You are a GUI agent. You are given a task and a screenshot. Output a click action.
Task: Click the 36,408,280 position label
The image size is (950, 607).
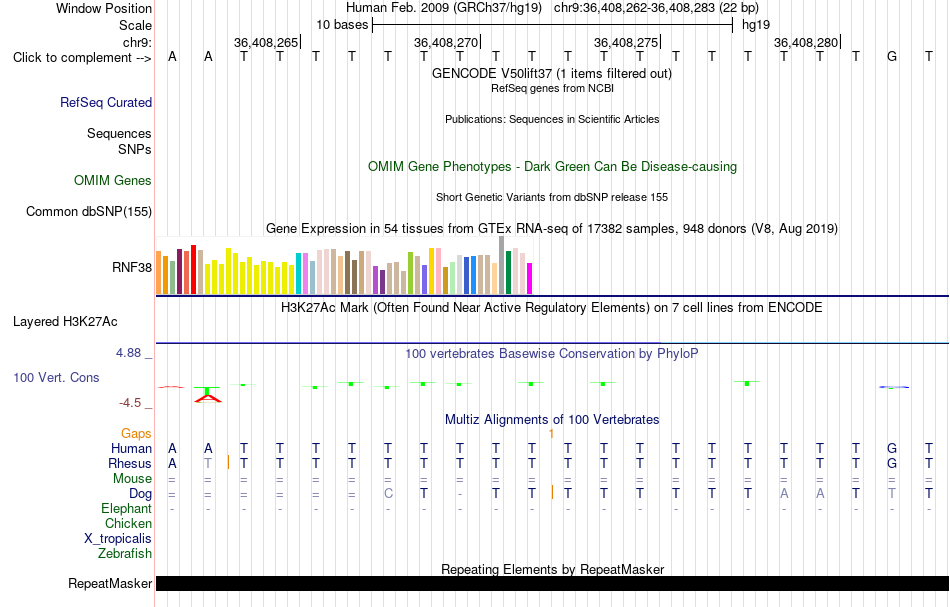pos(806,42)
